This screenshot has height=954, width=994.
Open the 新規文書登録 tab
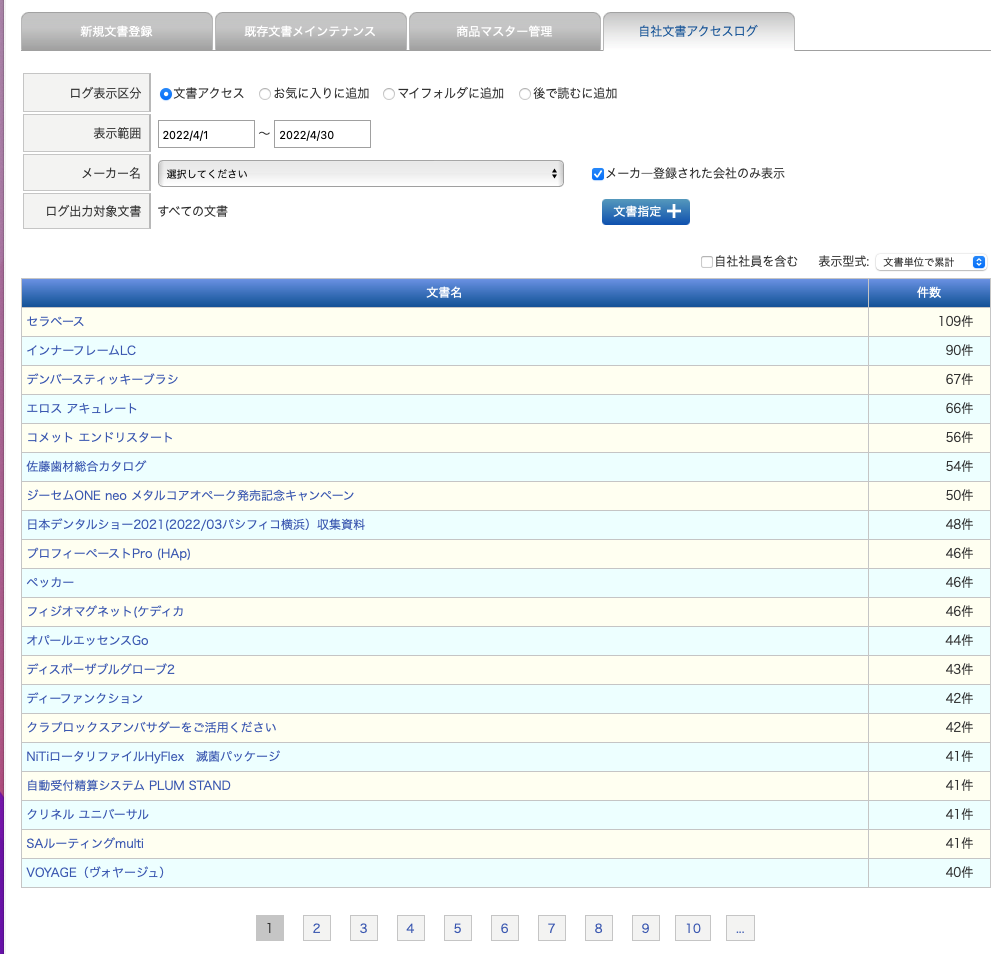click(117, 31)
